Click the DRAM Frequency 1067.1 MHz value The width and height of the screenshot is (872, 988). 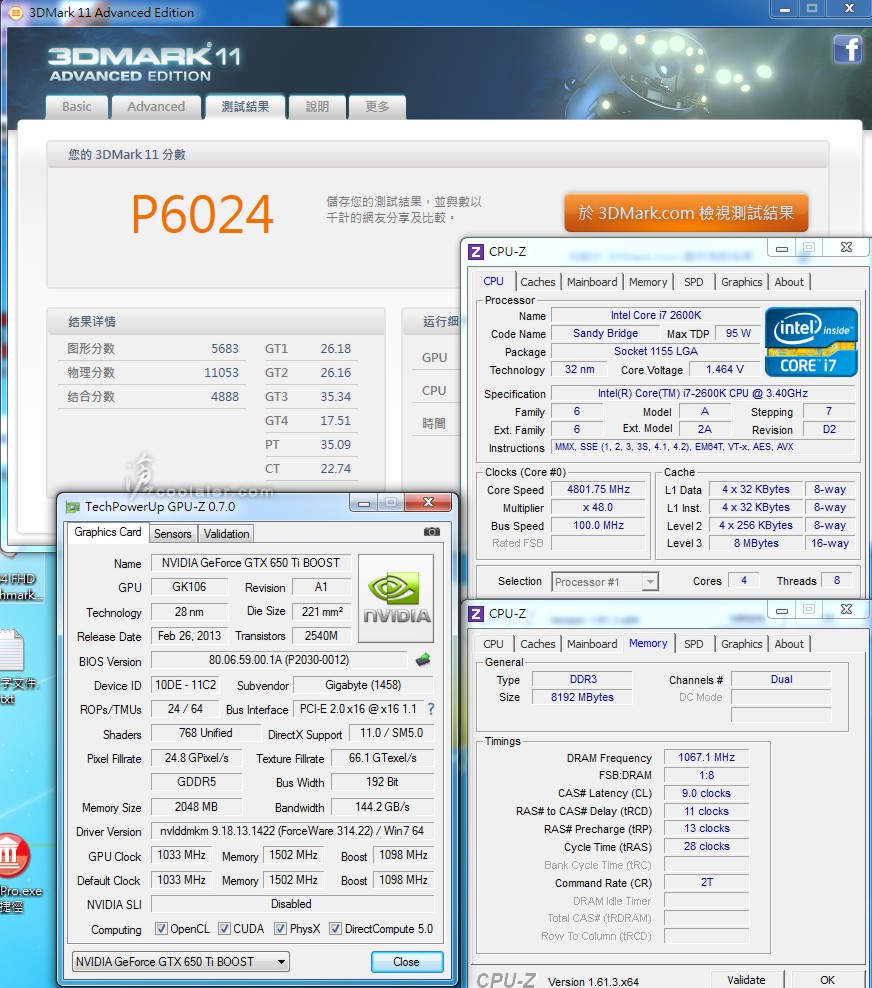(706, 757)
